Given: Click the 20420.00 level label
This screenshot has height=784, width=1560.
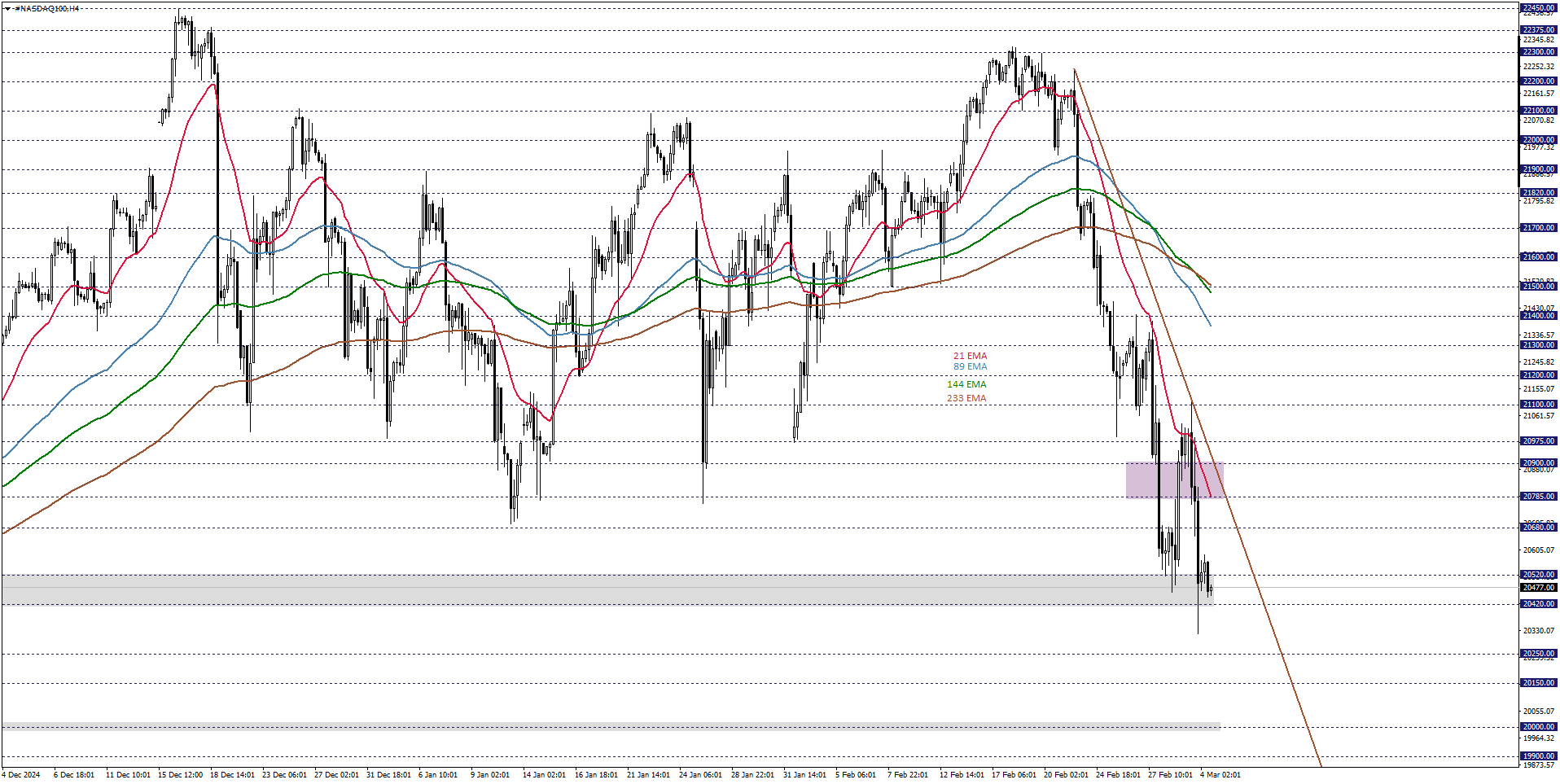Looking at the screenshot, I should (x=1539, y=604).
